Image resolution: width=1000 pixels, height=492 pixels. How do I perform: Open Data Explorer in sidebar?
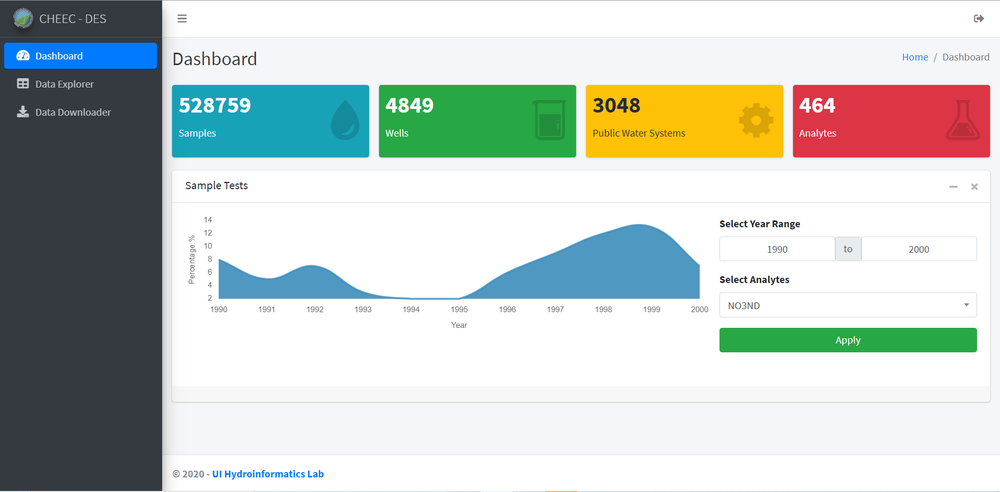pyautogui.click(x=64, y=84)
